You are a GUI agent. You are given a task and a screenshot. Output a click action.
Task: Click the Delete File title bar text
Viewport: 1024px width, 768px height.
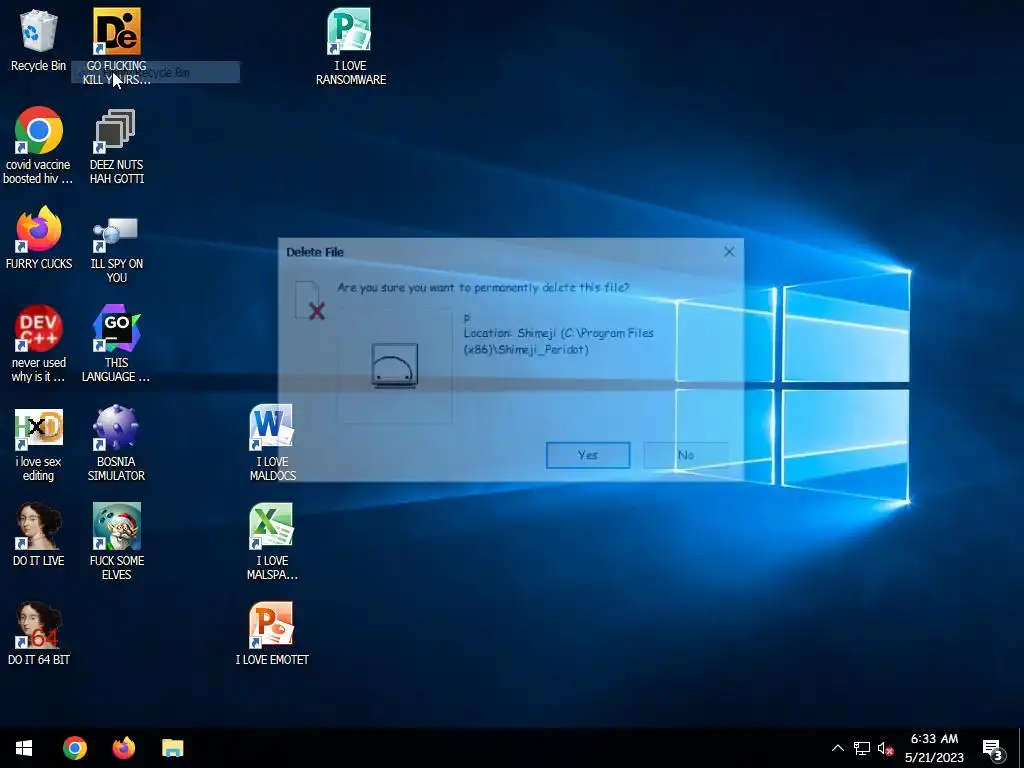(x=315, y=252)
